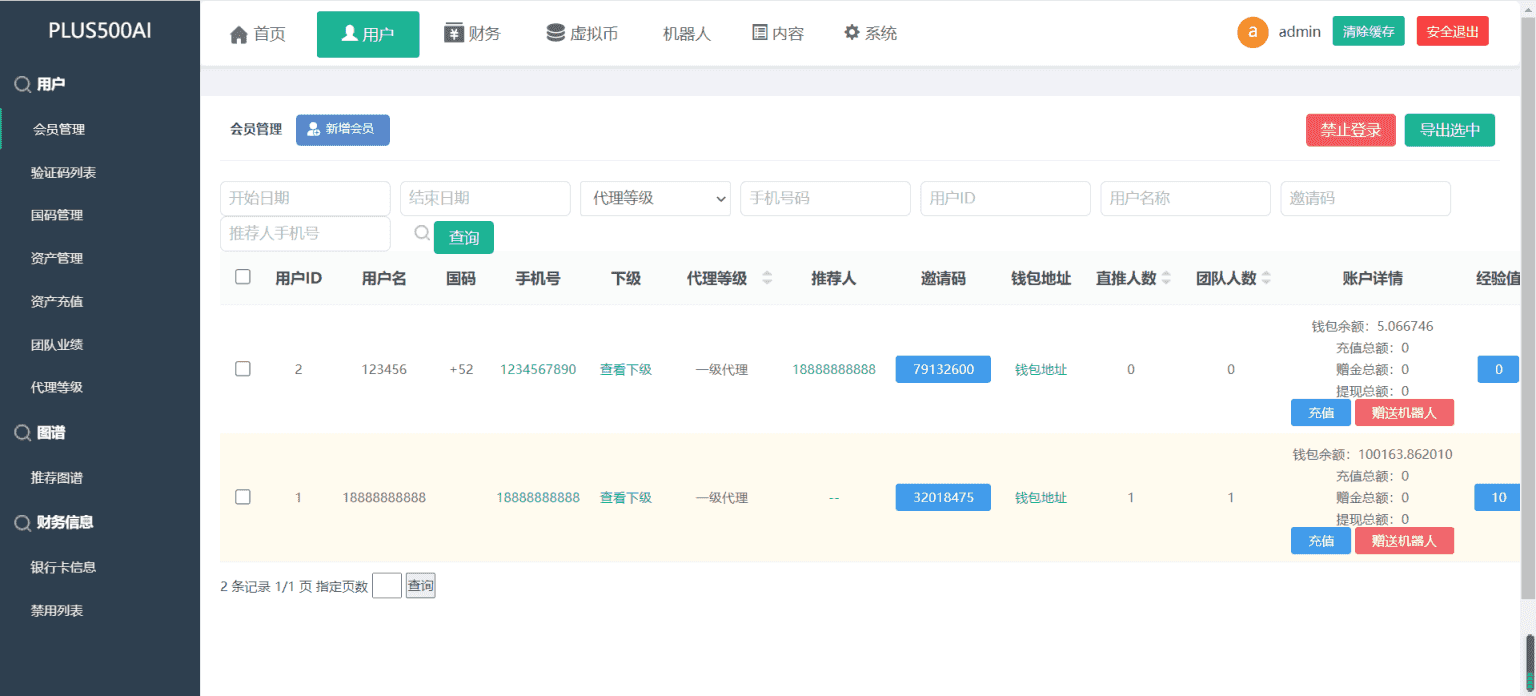
Task: Open the 财务 top menu
Action: tap(473, 33)
